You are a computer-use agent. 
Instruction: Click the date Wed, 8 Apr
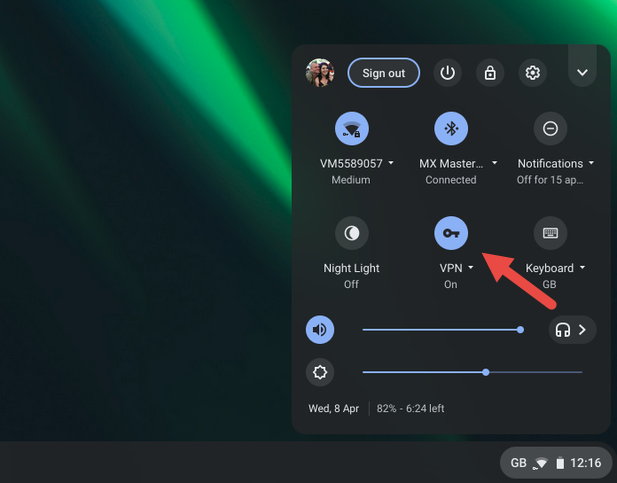click(334, 408)
